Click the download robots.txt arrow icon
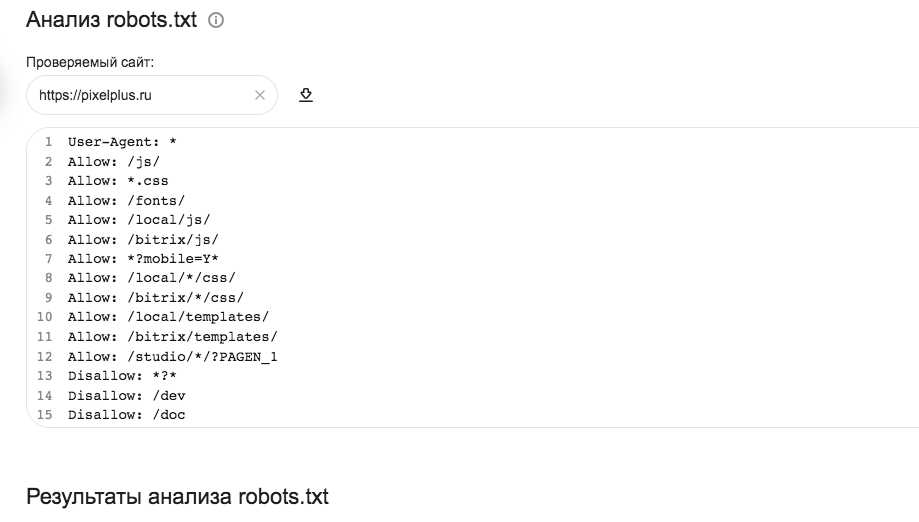Viewport: 919px width, 522px height. click(306, 95)
